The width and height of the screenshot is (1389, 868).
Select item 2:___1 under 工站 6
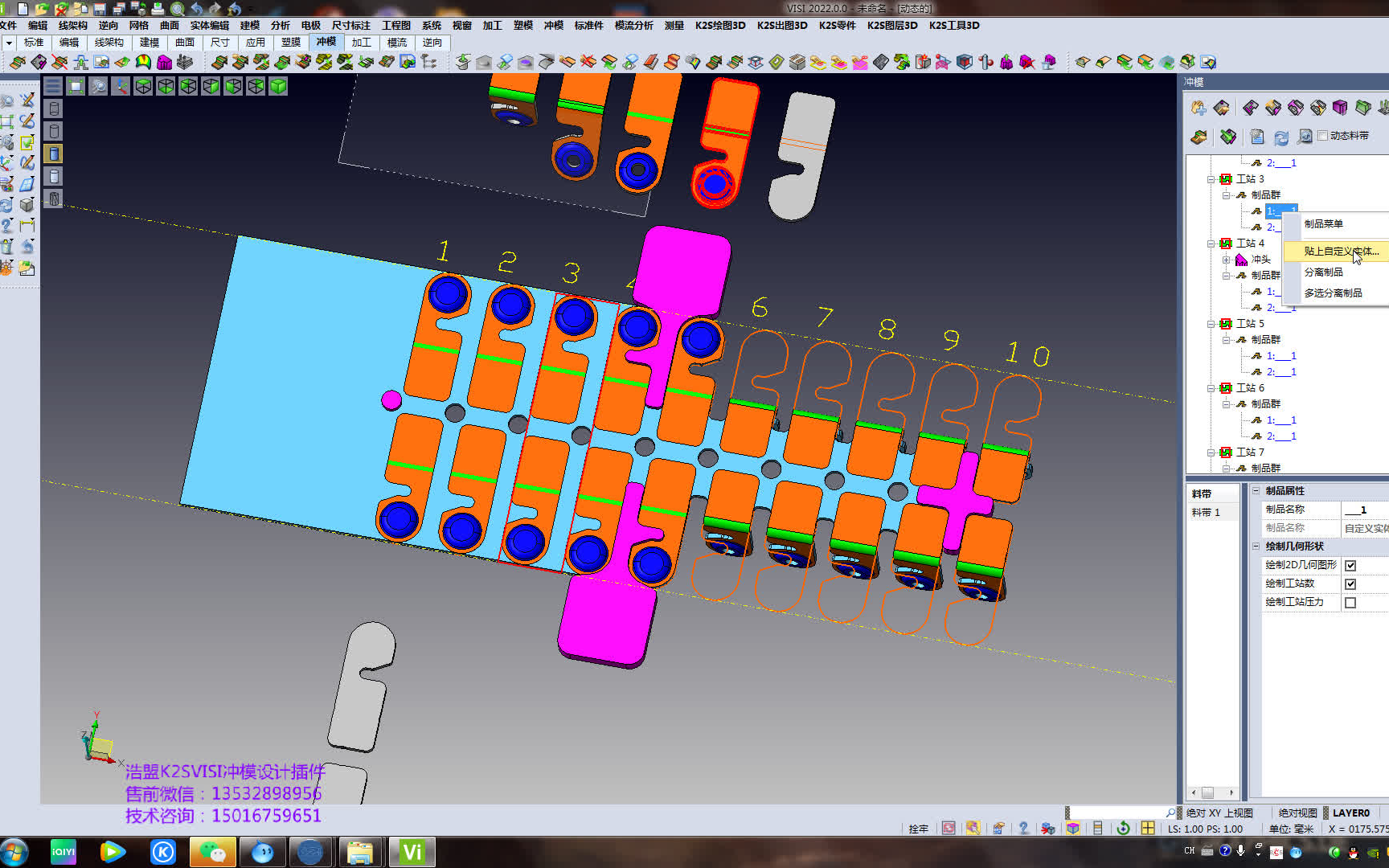click(x=1281, y=436)
